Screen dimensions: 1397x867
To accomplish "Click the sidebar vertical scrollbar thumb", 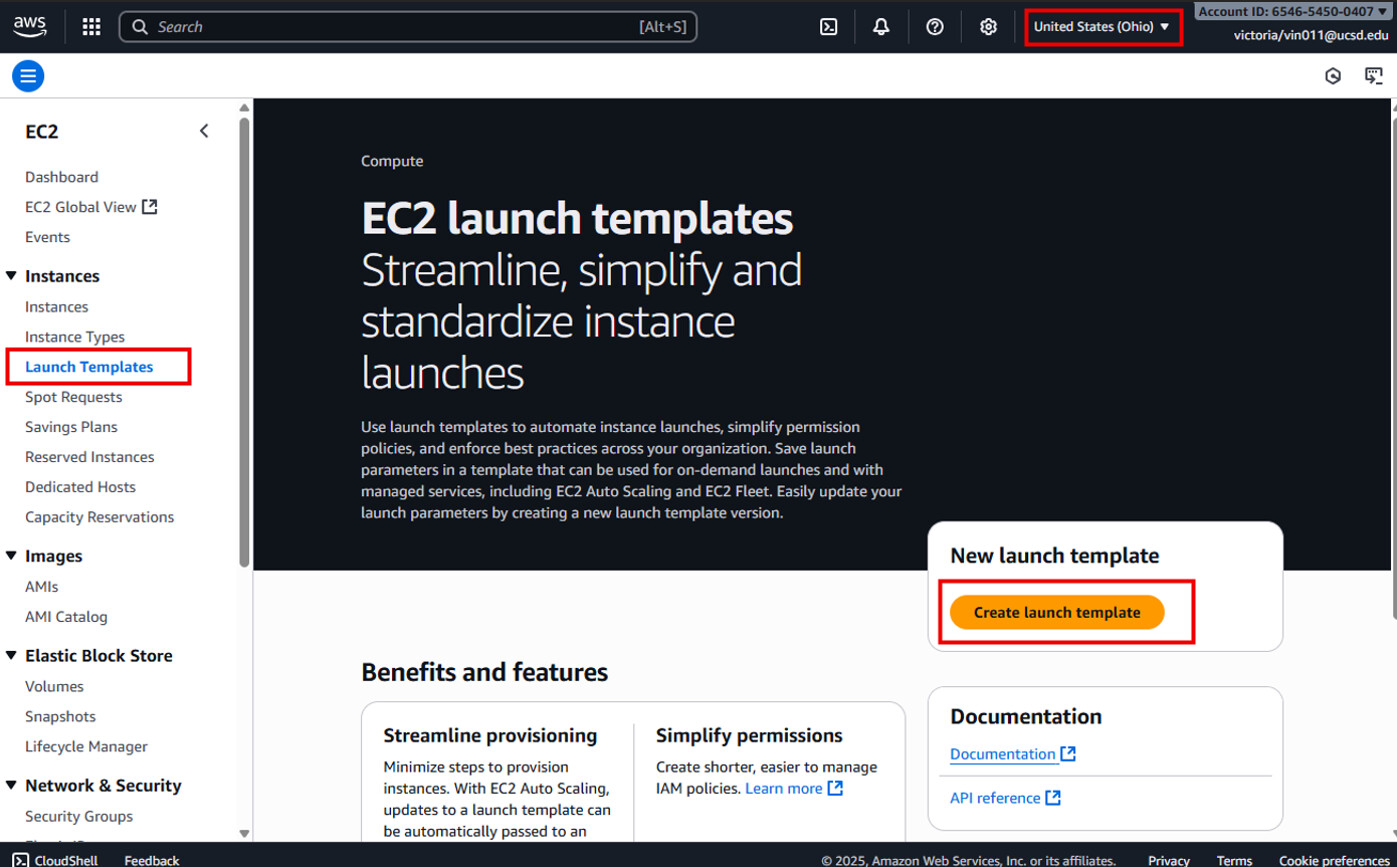I will (x=245, y=342).
